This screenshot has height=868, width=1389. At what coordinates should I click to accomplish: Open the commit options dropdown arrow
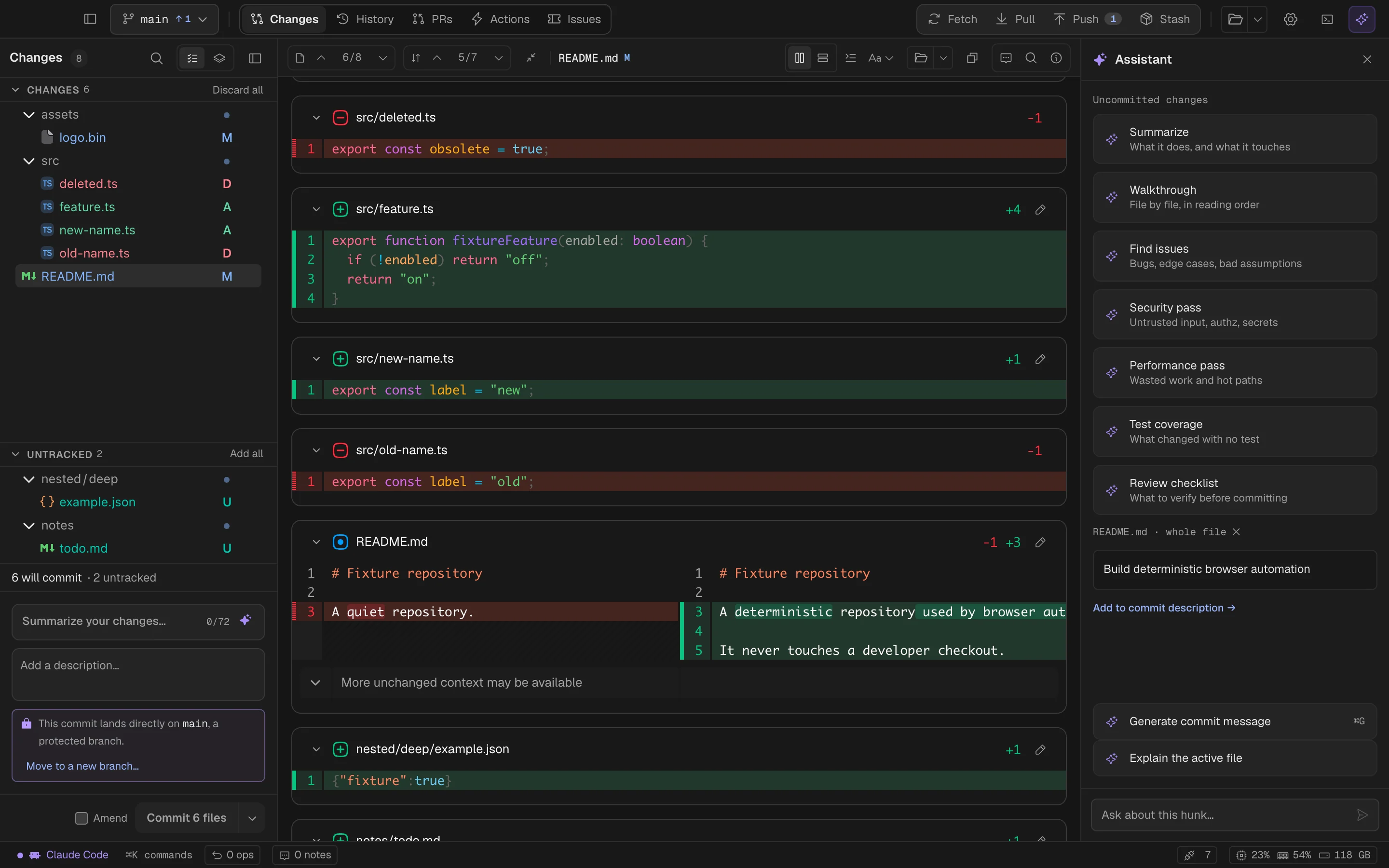coord(252,818)
